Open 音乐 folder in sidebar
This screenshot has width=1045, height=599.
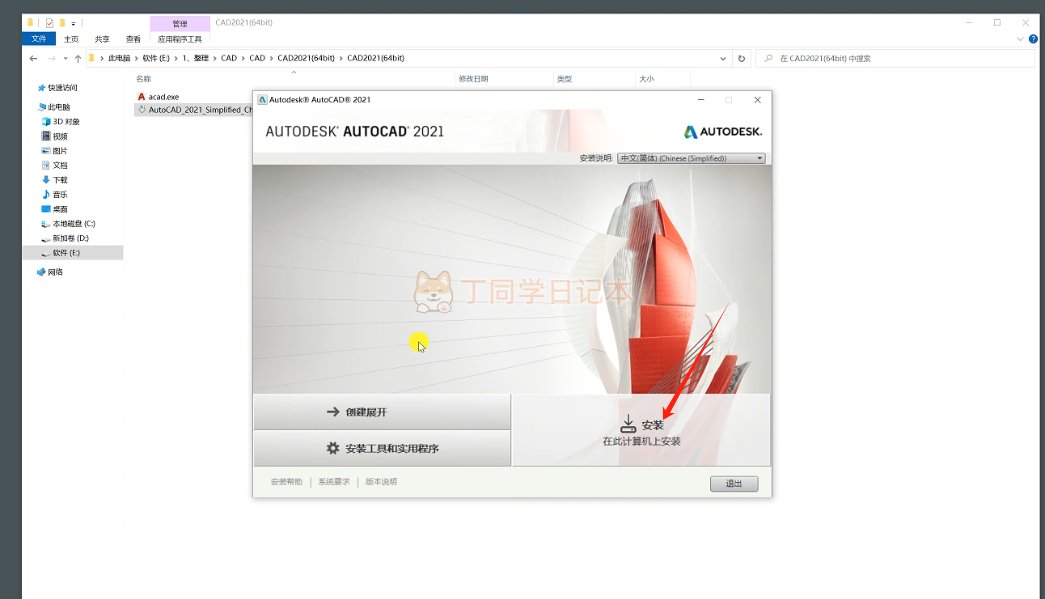pos(60,195)
